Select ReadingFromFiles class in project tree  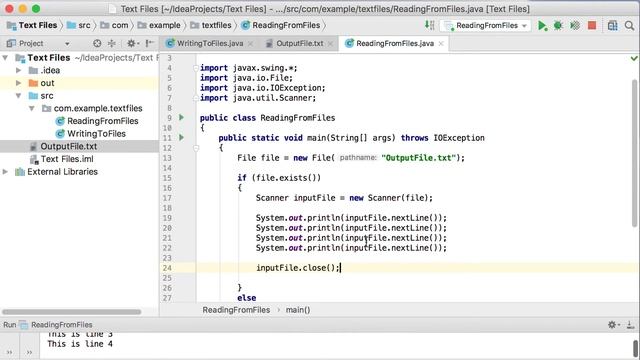tap(97, 121)
